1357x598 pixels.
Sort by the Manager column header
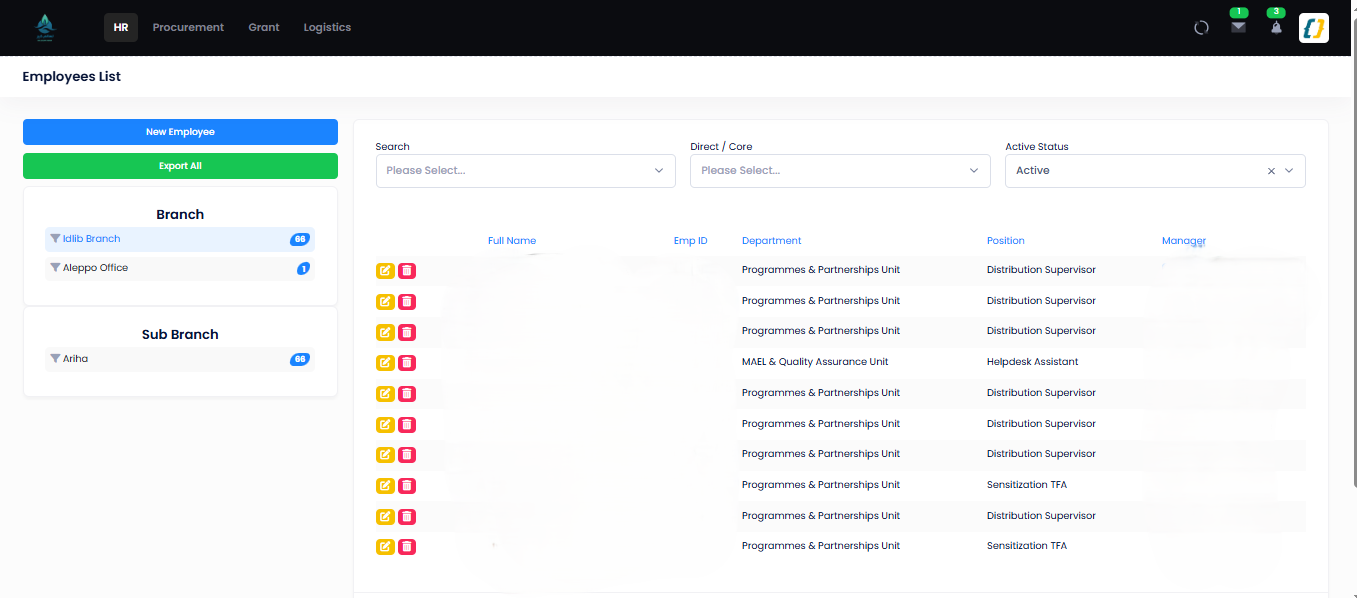(x=1184, y=241)
